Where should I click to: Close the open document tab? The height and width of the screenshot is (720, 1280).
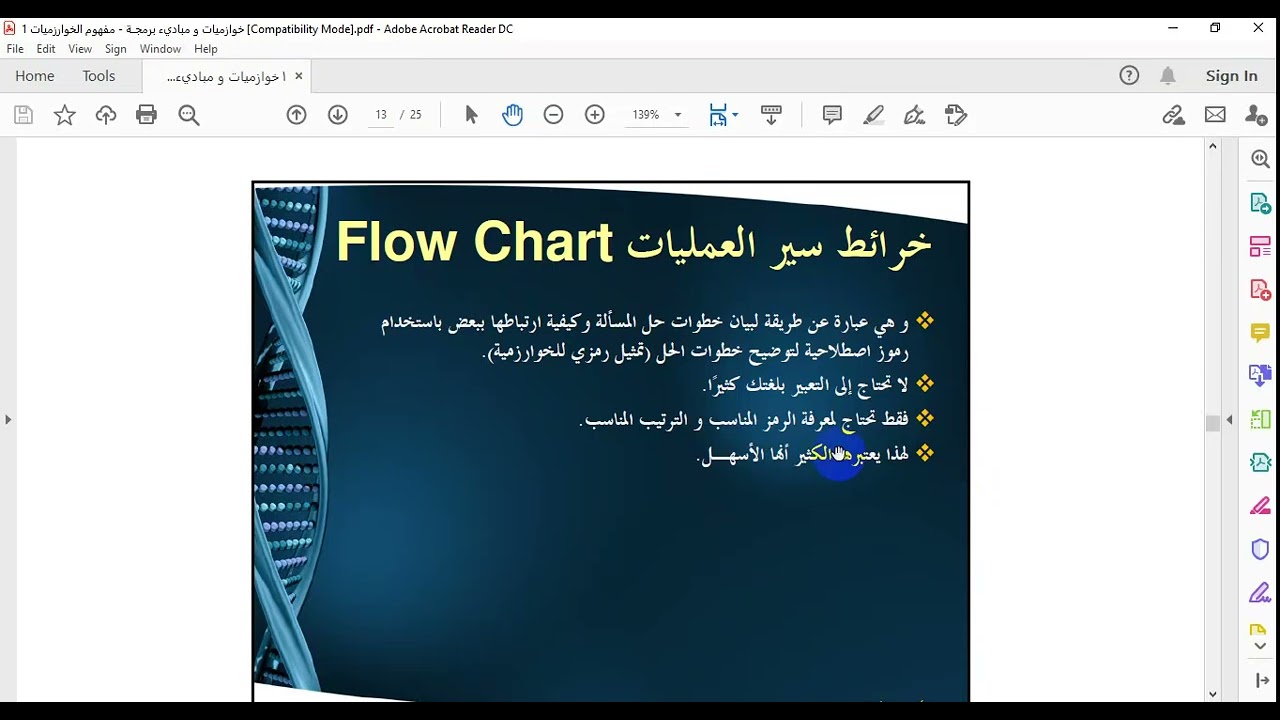coord(298,76)
